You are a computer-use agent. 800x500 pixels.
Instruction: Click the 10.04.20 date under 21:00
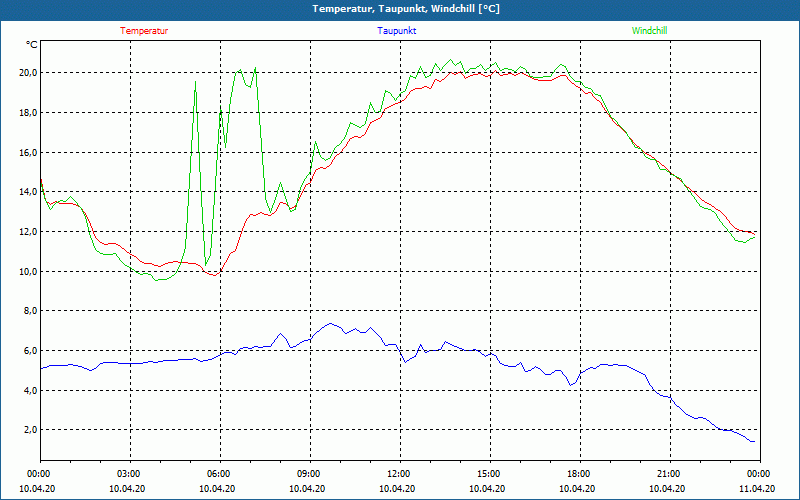pyautogui.click(x=667, y=488)
